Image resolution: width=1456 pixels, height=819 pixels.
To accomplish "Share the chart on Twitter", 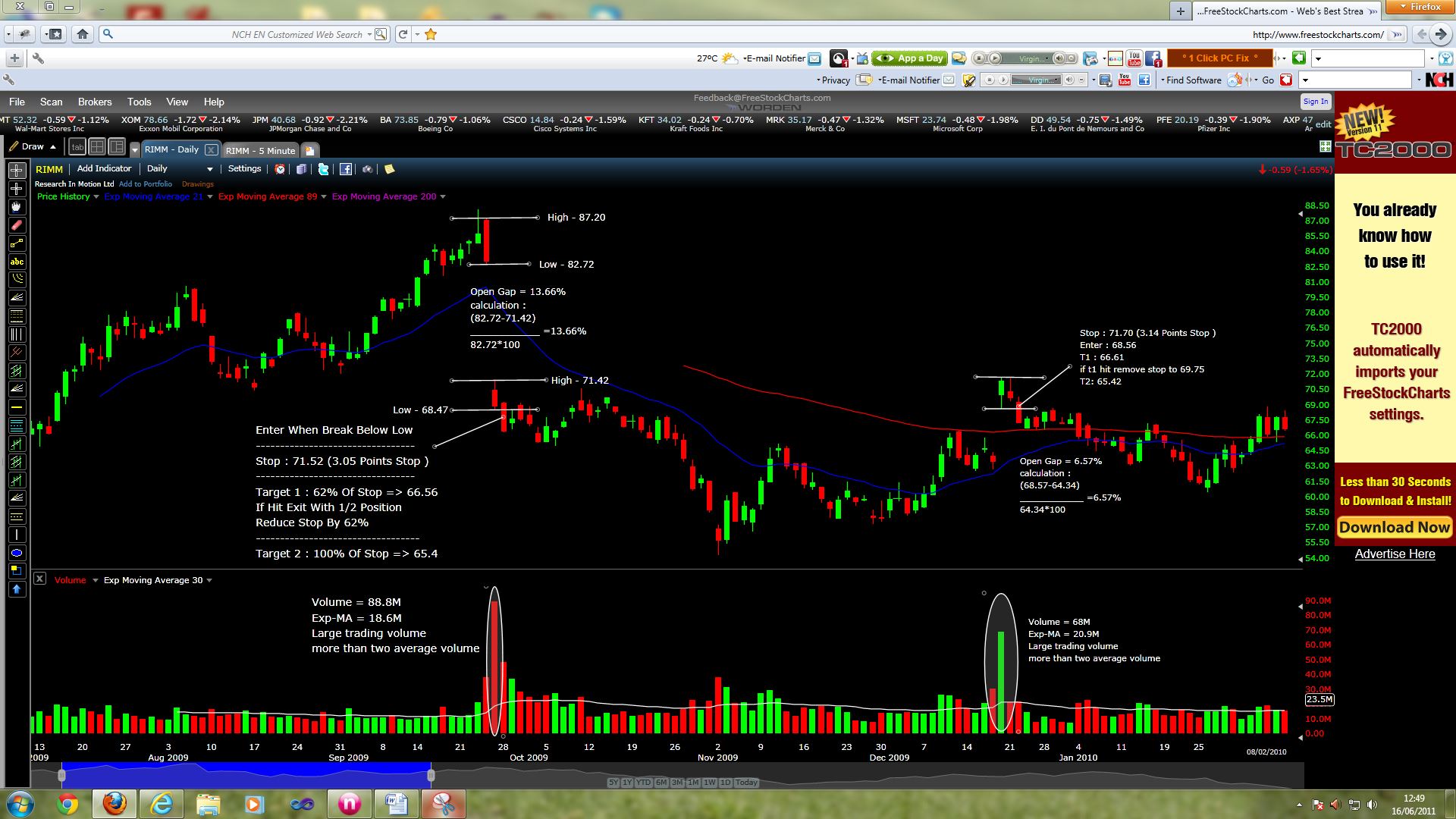I will tap(323, 169).
